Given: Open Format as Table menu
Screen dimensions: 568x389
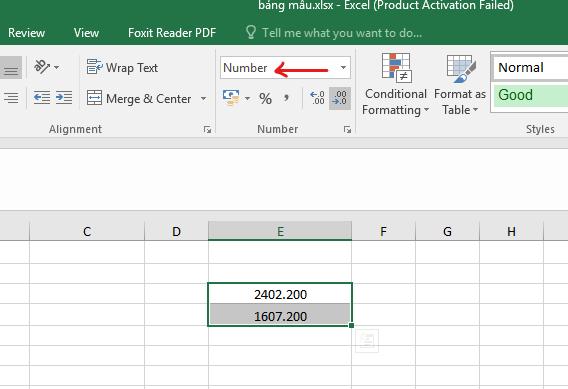Looking at the screenshot, I should (460, 84).
